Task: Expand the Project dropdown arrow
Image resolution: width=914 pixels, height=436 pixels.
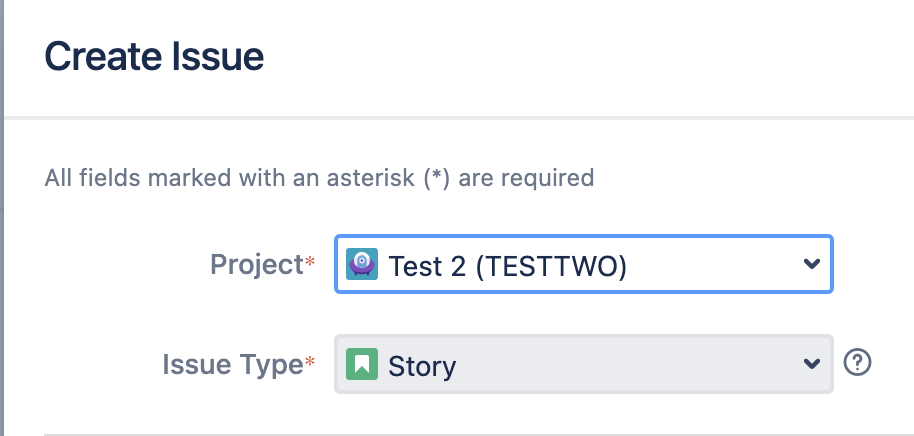Action: tap(811, 264)
